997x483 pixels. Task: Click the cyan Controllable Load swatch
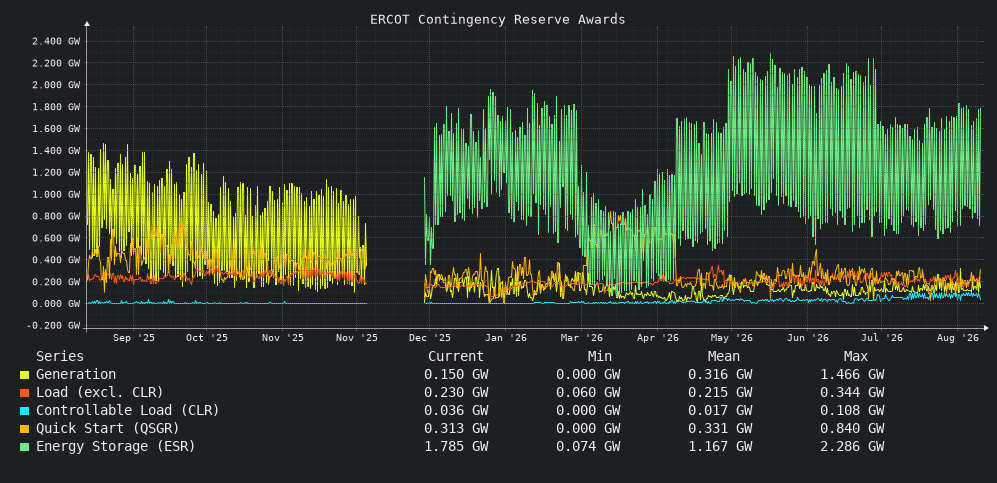[x=24, y=411]
